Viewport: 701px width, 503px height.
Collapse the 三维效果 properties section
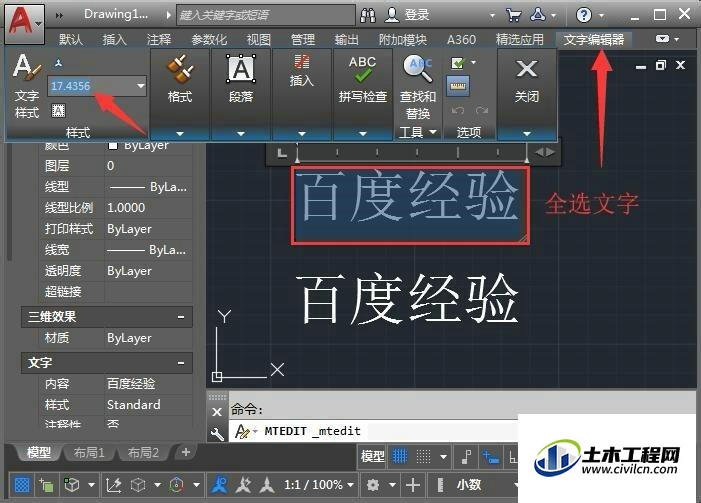(x=181, y=317)
